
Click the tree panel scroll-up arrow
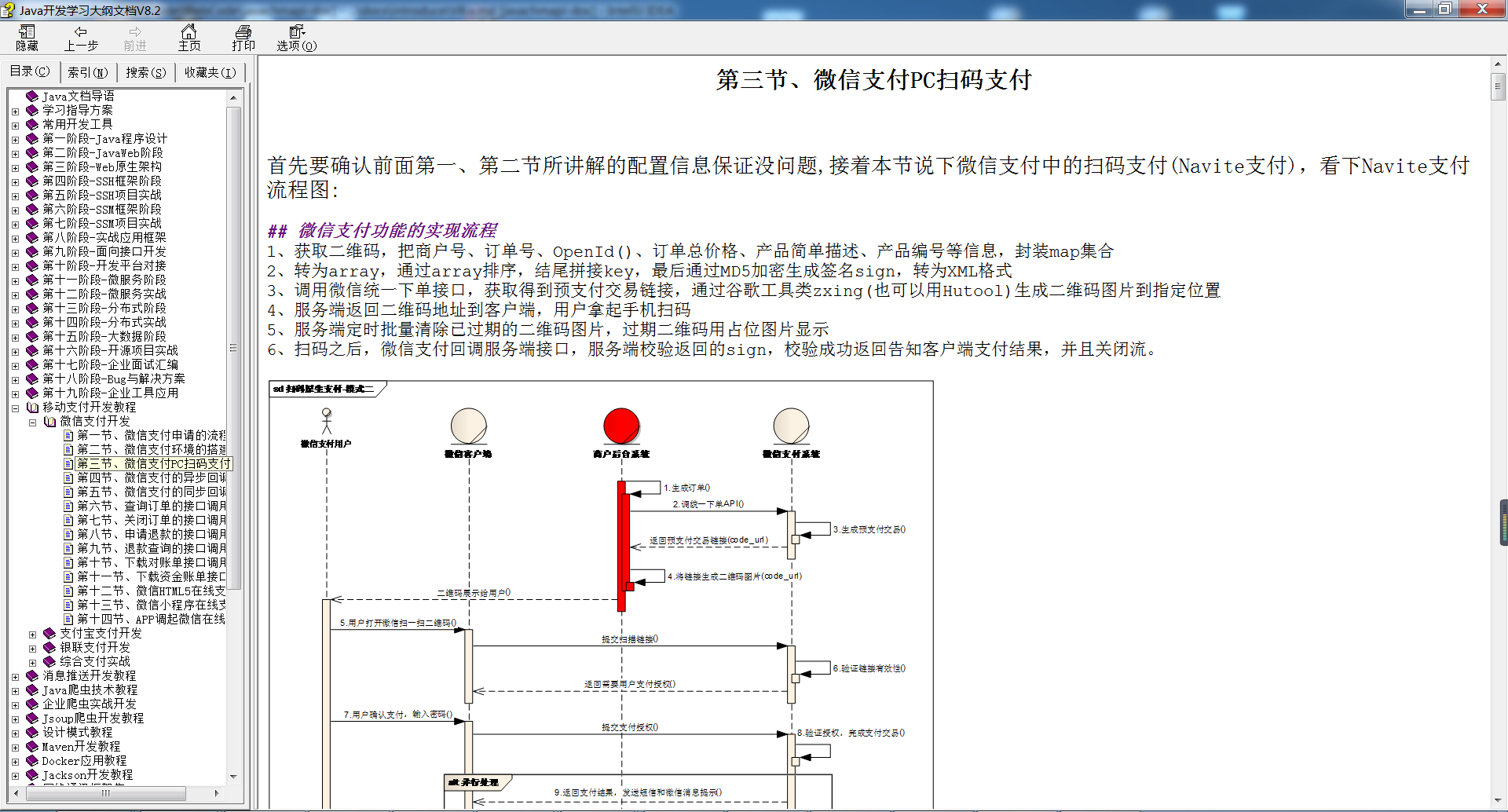(233, 97)
